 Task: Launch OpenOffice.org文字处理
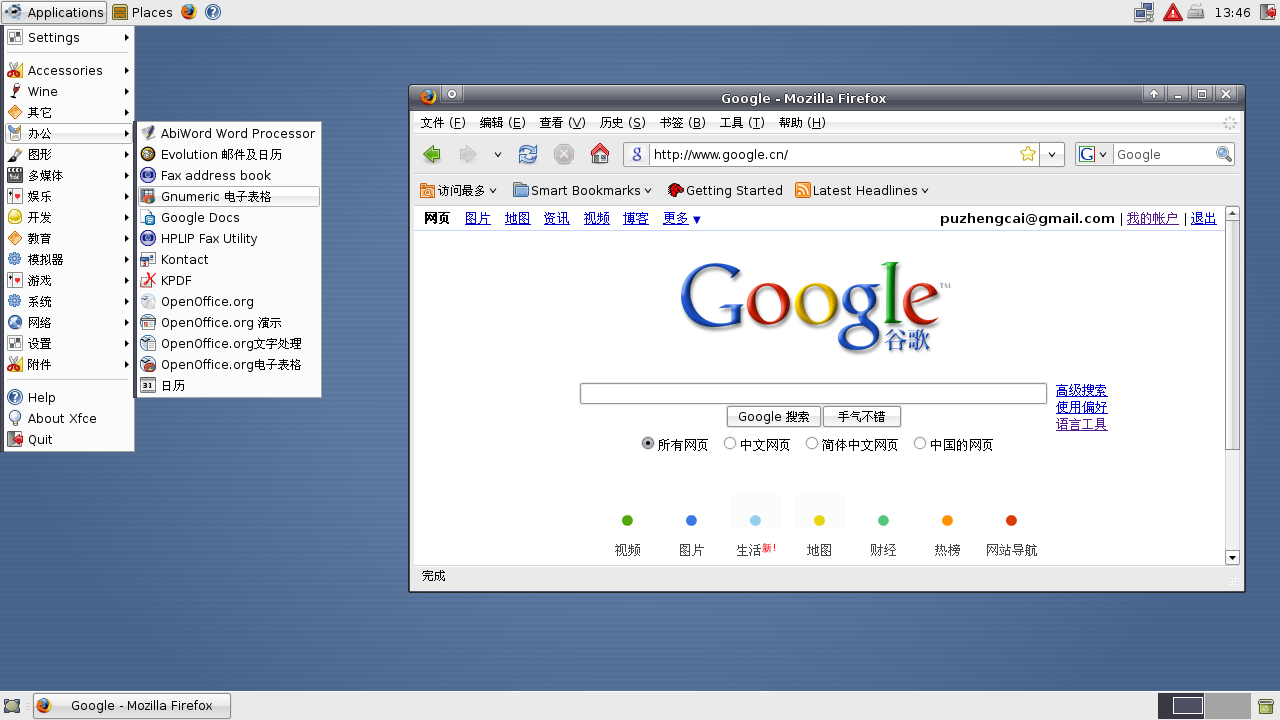[229, 343]
